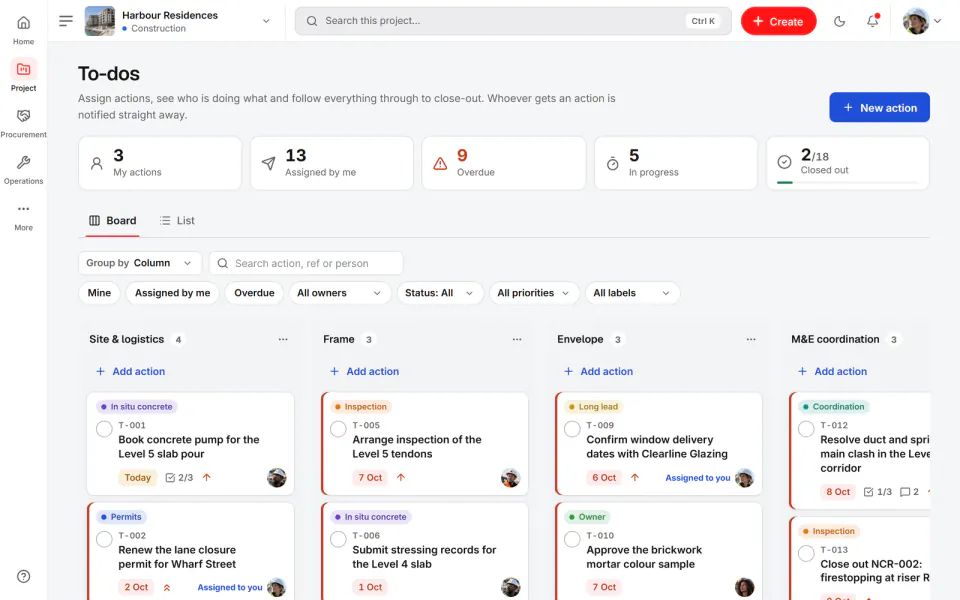Click the New action button

879,107
